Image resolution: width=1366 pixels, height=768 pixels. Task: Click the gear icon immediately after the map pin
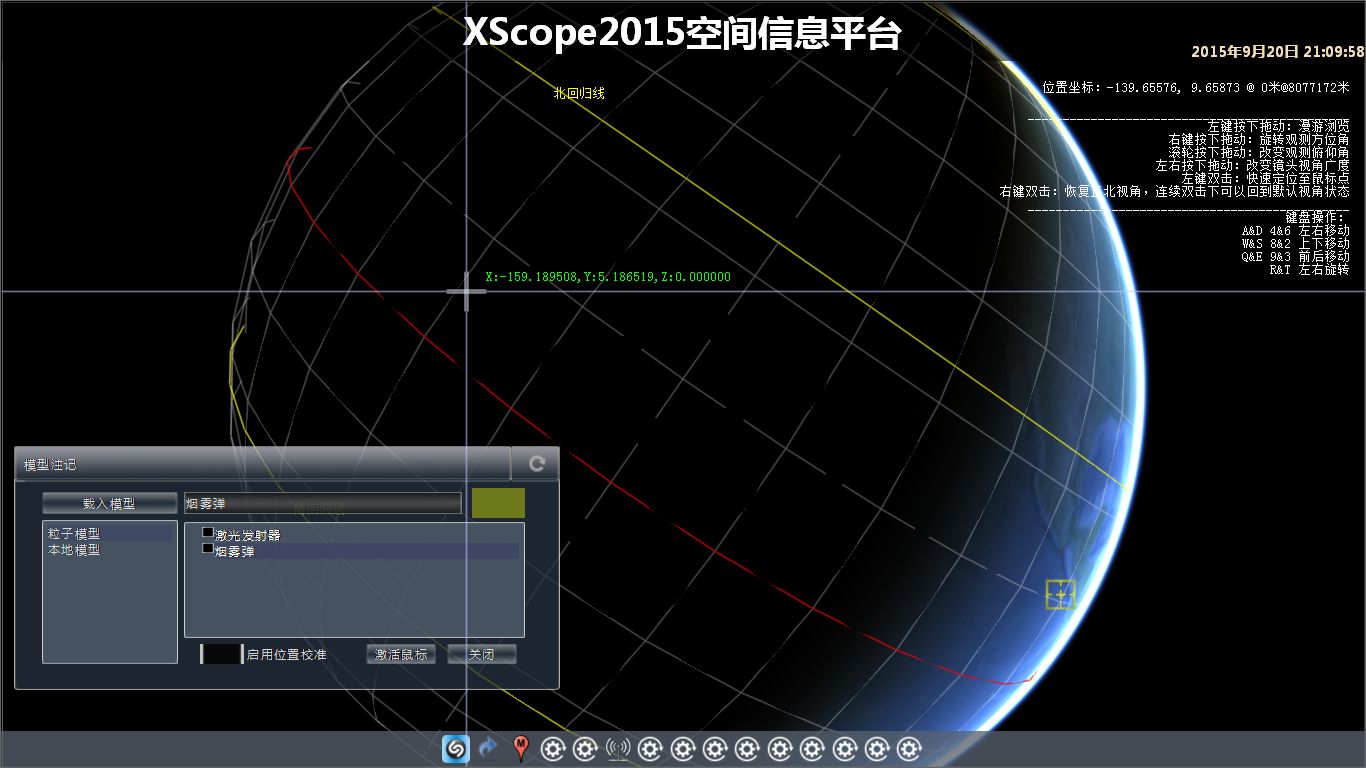click(553, 748)
